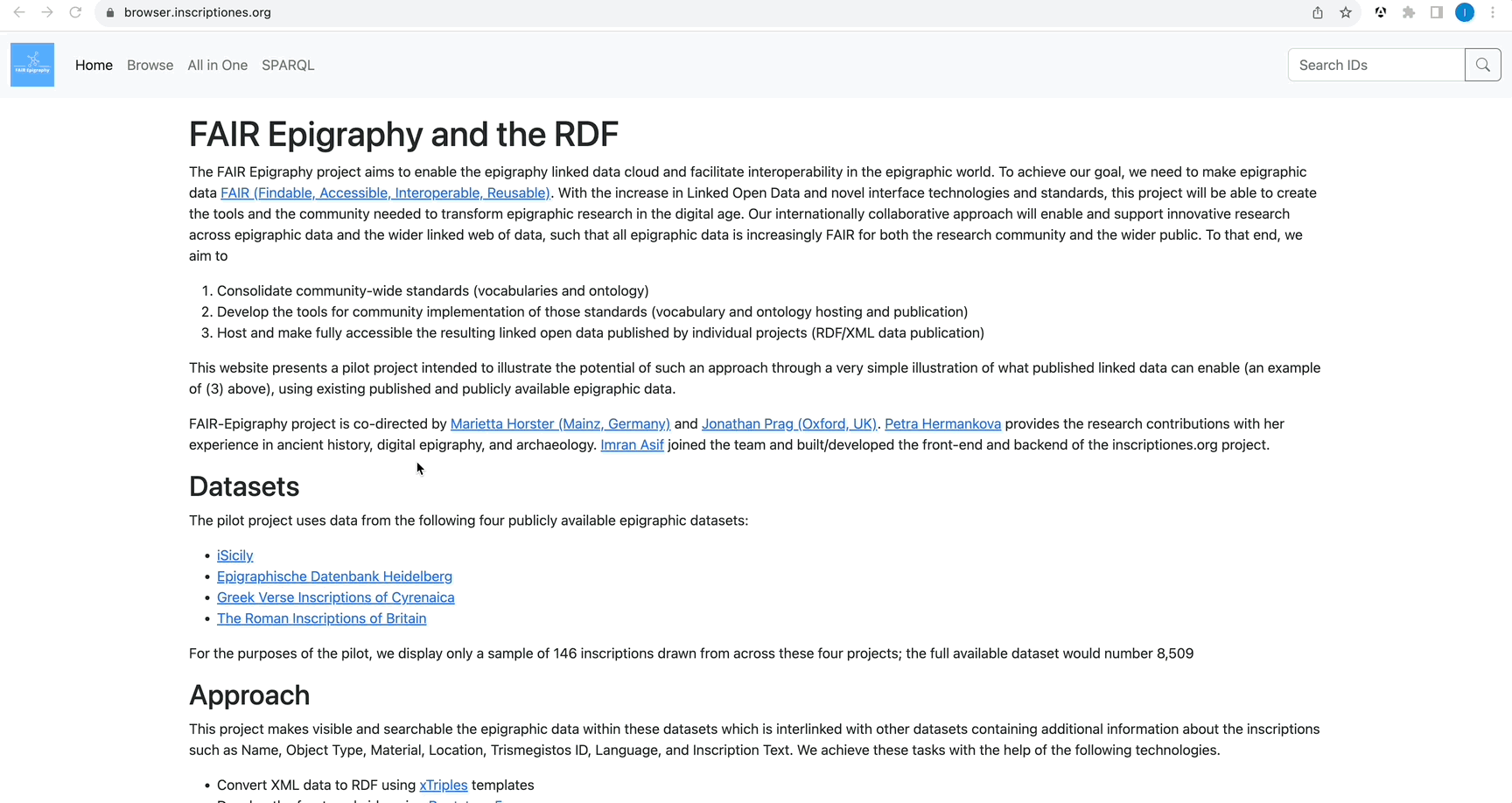Reload the page with the refresh icon
Viewport: 1512px width, 803px height.
tap(75, 12)
